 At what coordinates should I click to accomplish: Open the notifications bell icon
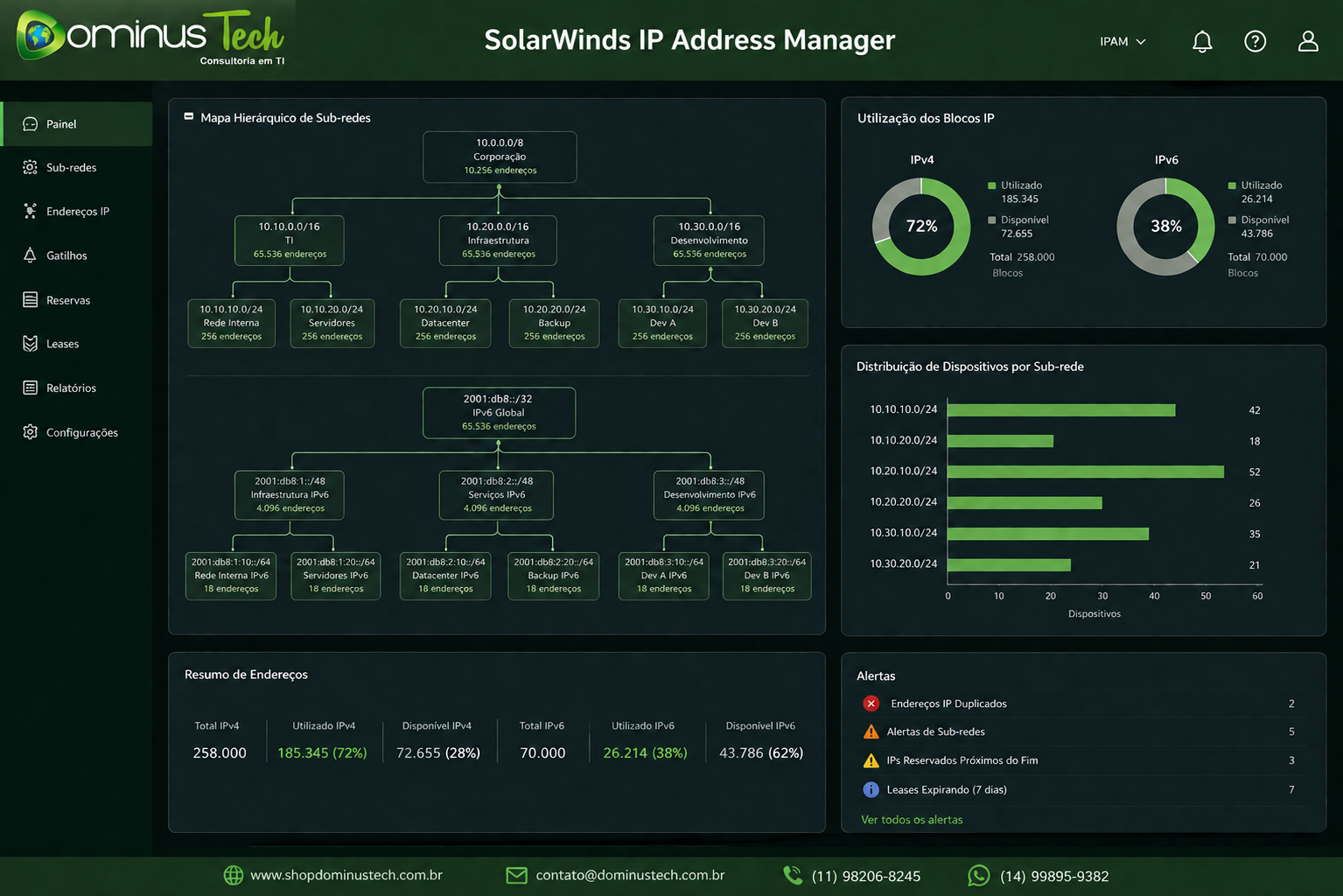point(1202,41)
